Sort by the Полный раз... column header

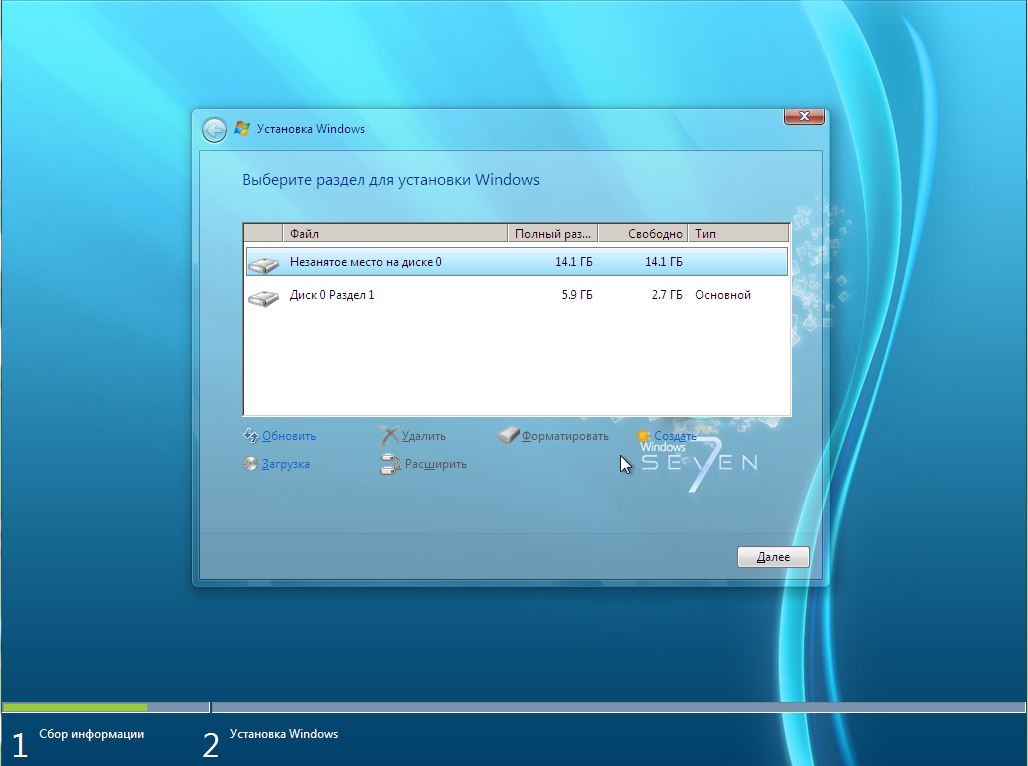pyautogui.click(x=553, y=233)
